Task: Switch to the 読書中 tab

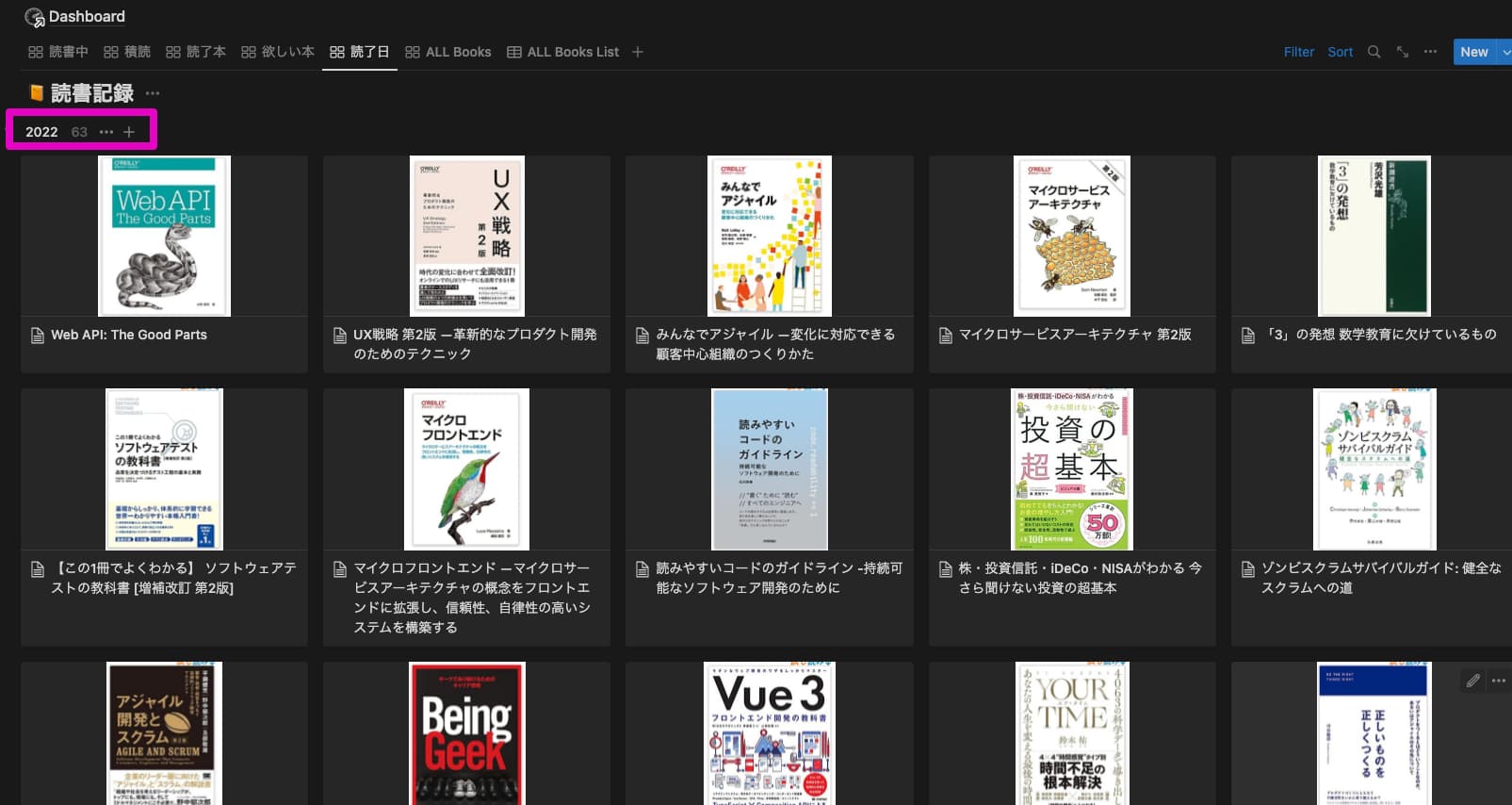Action: click(x=58, y=52)
